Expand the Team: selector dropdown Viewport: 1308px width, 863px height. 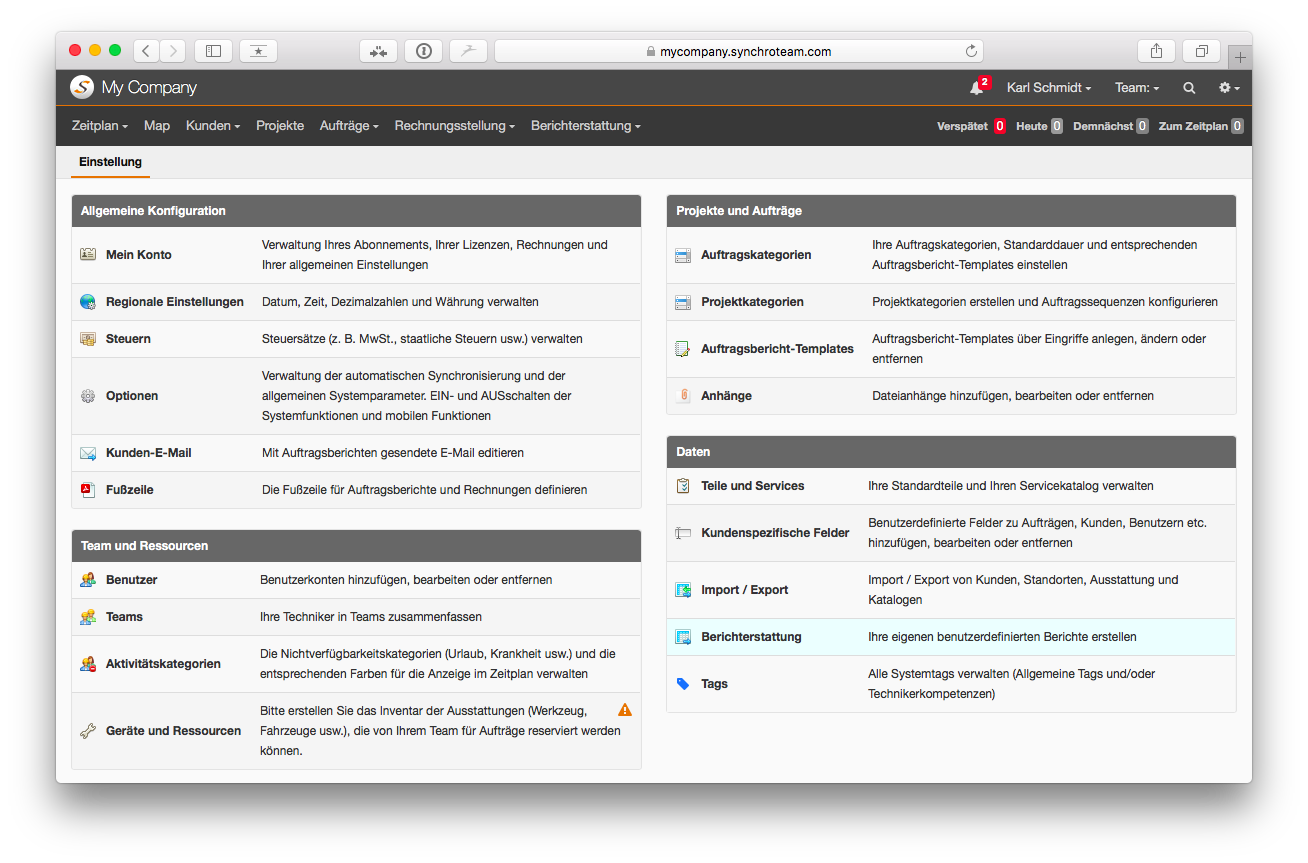pos(1137,88)
